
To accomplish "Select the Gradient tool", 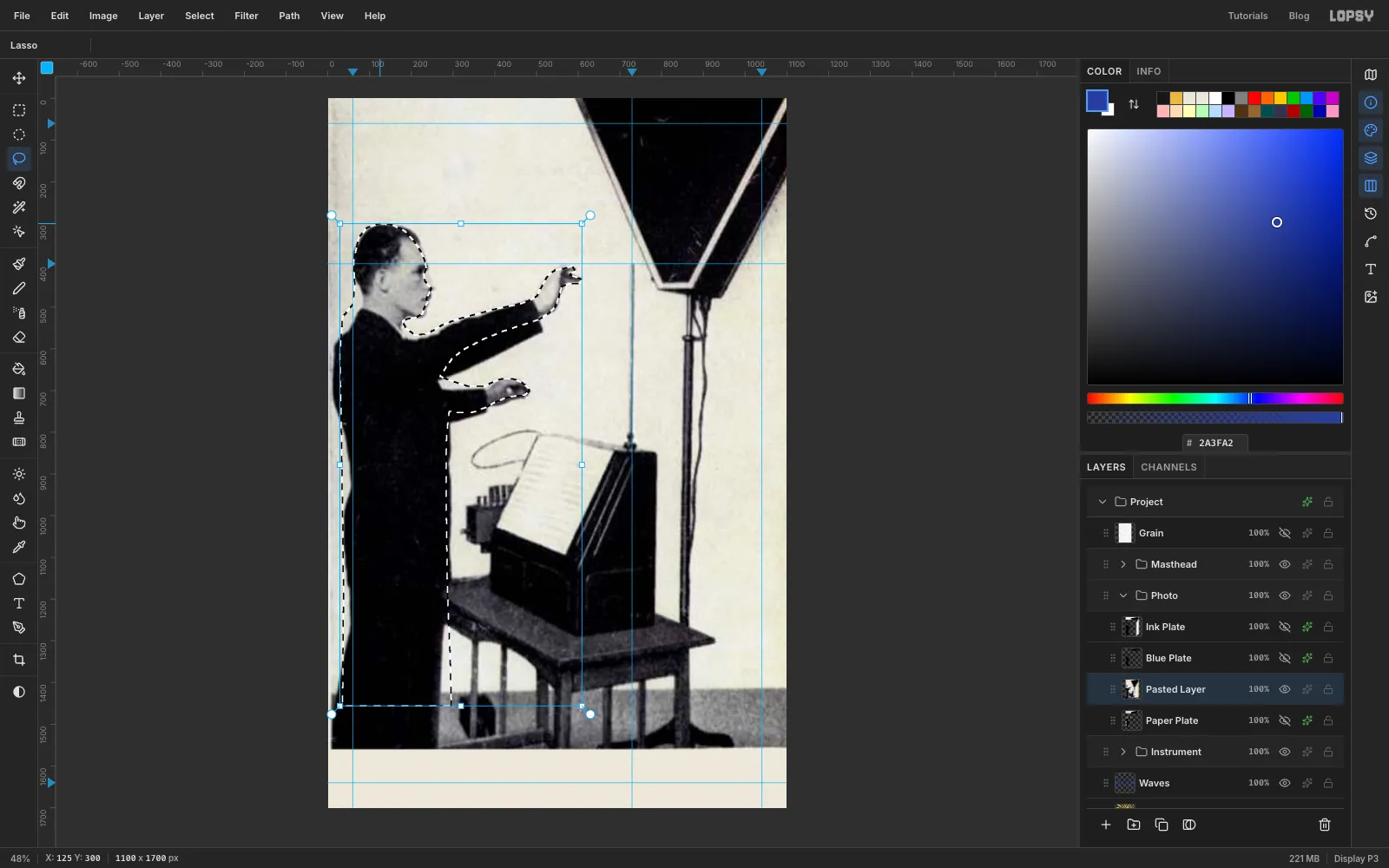I will coord(19,393).
